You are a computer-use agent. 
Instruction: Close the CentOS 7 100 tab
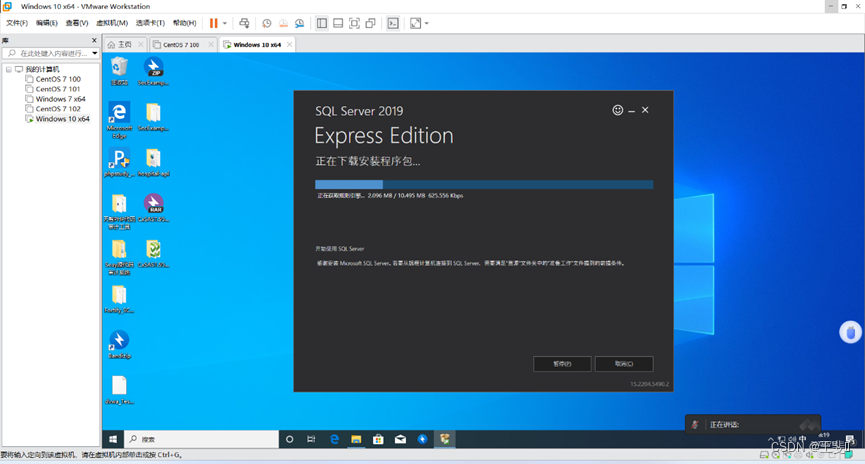point(211,45)
